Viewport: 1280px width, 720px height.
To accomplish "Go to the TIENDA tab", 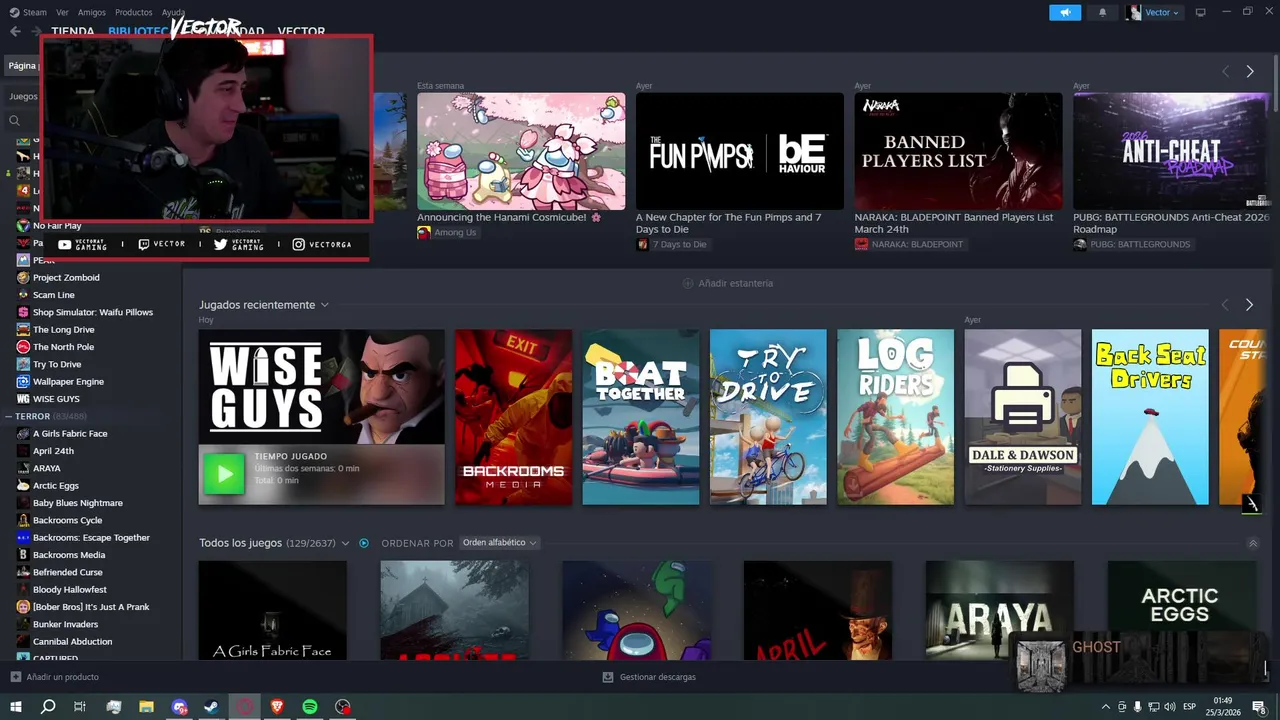I will [x=73, y=32].
